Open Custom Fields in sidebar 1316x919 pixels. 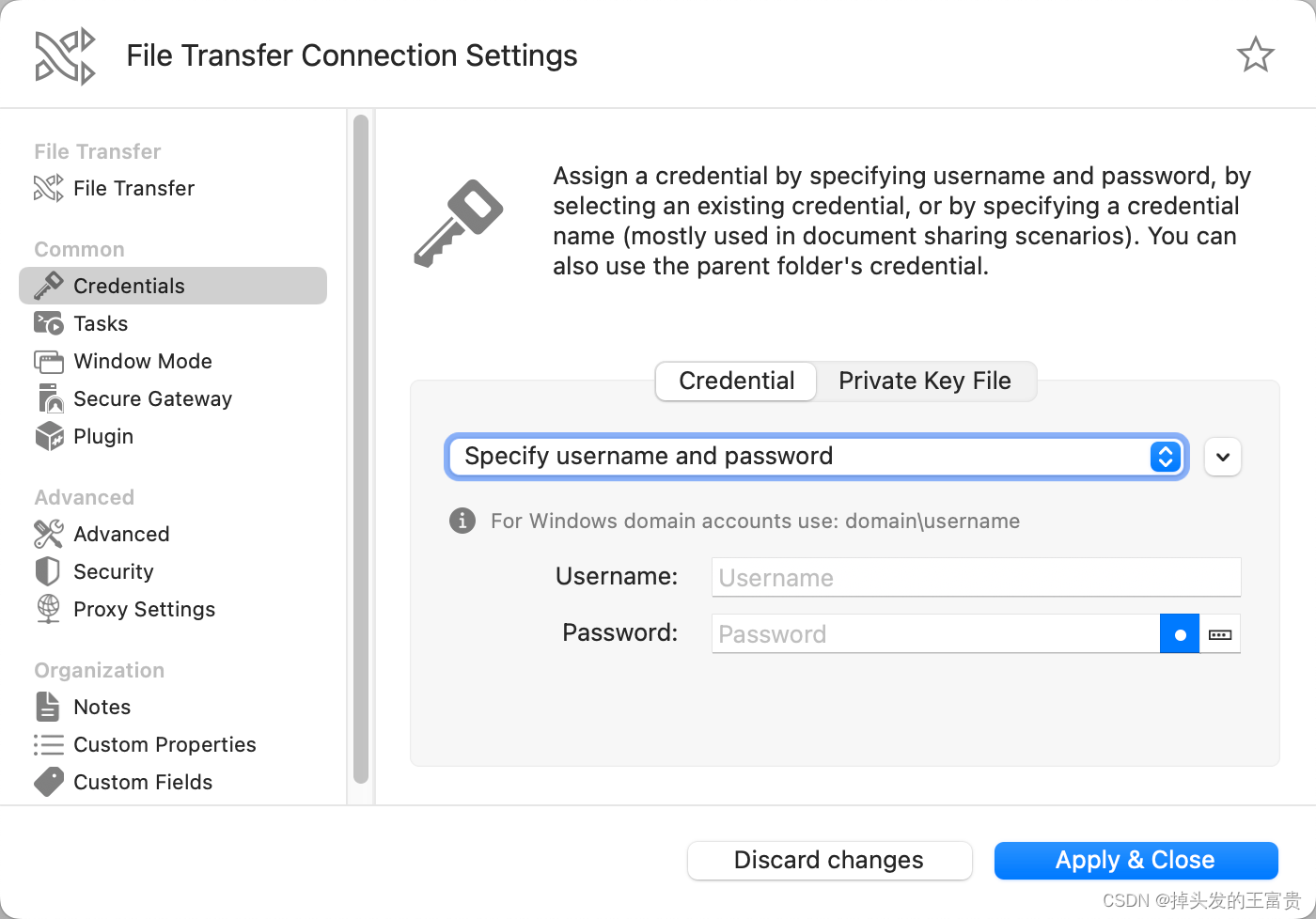tap(143, 782)
